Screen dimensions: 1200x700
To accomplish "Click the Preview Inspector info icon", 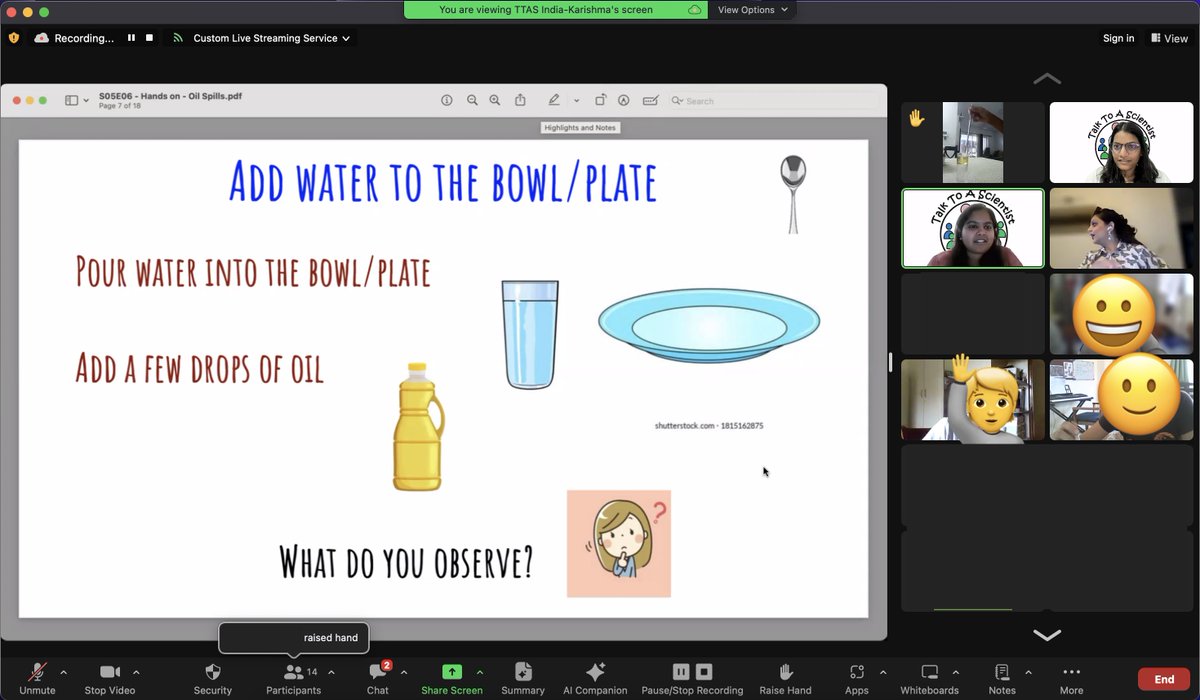I will 447,100.
